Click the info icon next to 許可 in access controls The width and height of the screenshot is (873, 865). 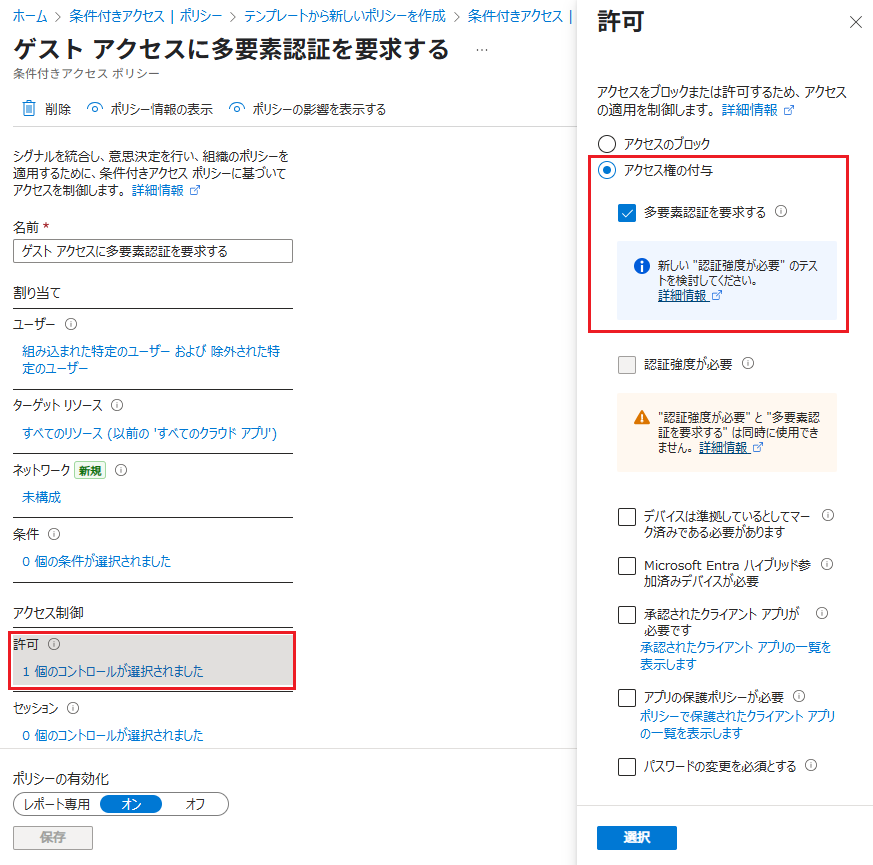click(54, 644)
